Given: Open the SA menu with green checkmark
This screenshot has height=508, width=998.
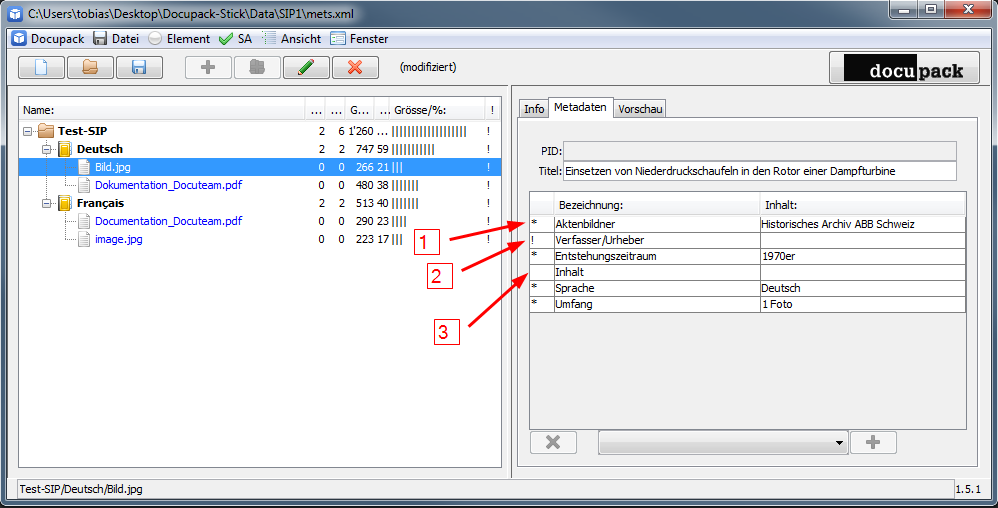Looking at the screenshot, I should 235,39.
